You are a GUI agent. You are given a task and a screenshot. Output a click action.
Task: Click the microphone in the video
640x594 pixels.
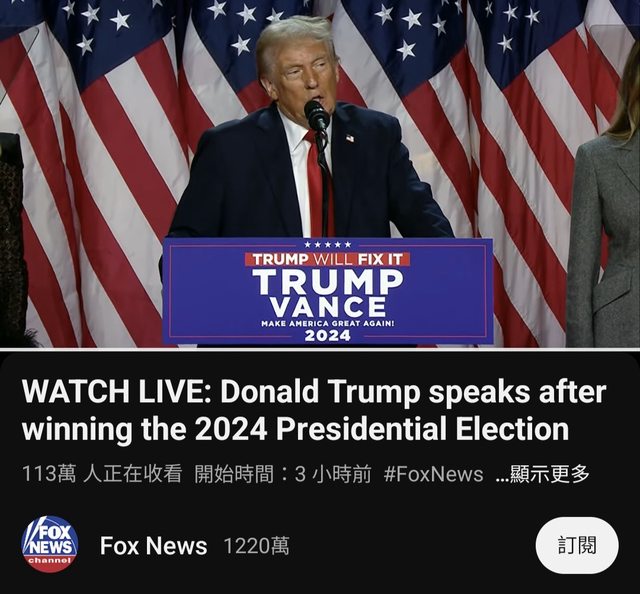pos(317,115)
